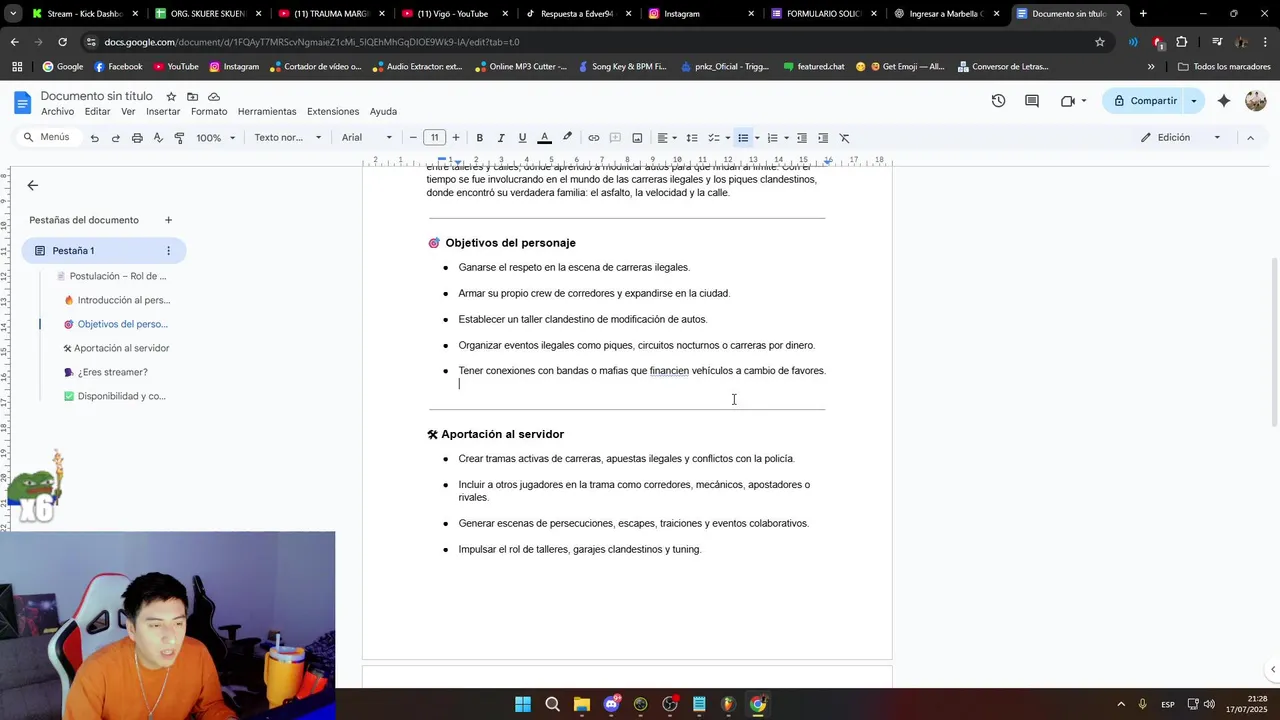The height and width of the screenshot is (720, 1280).
Task: Open the Insertar menu
Action: [163, 111]
